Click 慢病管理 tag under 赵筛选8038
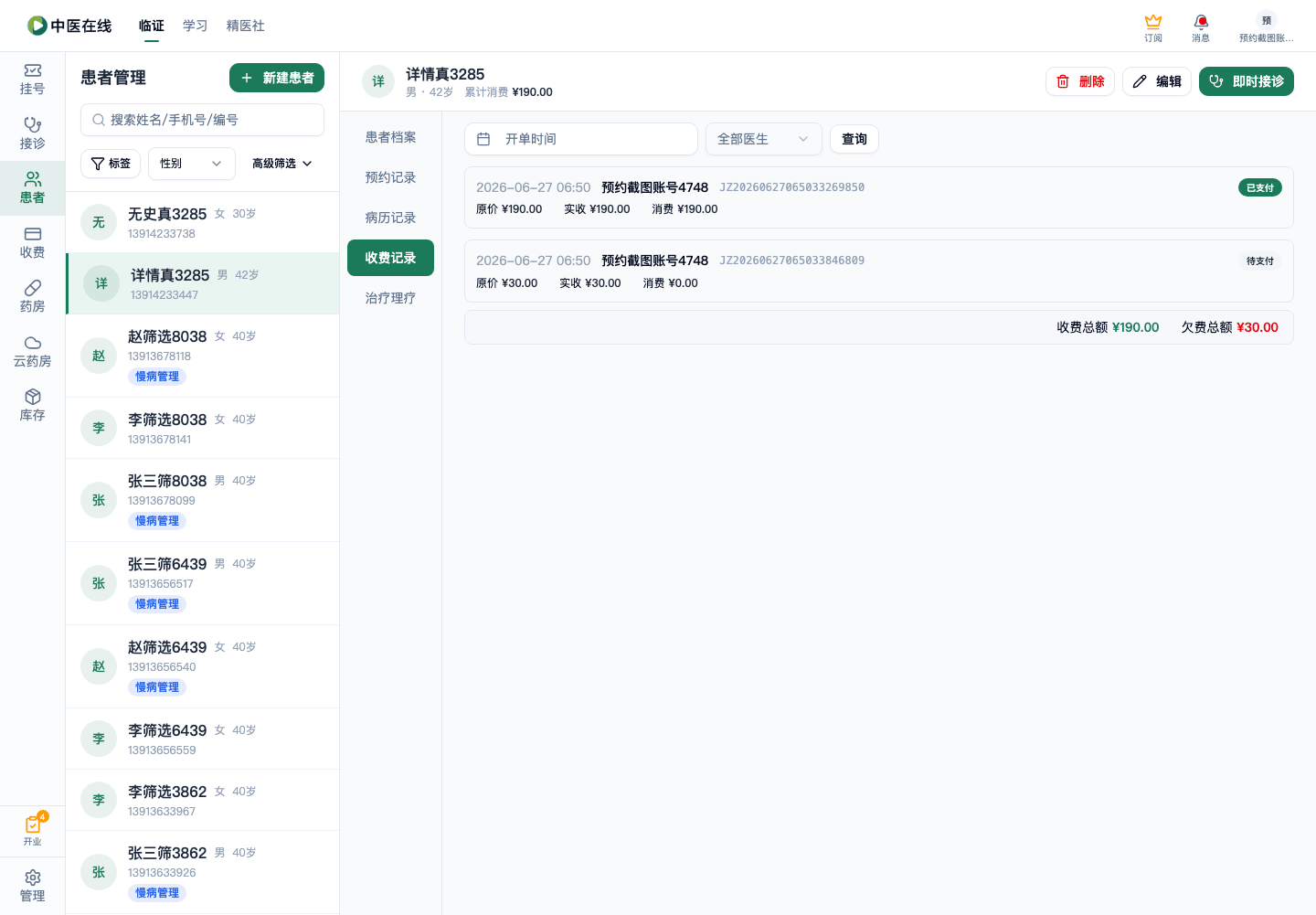 tap(157, 377)
